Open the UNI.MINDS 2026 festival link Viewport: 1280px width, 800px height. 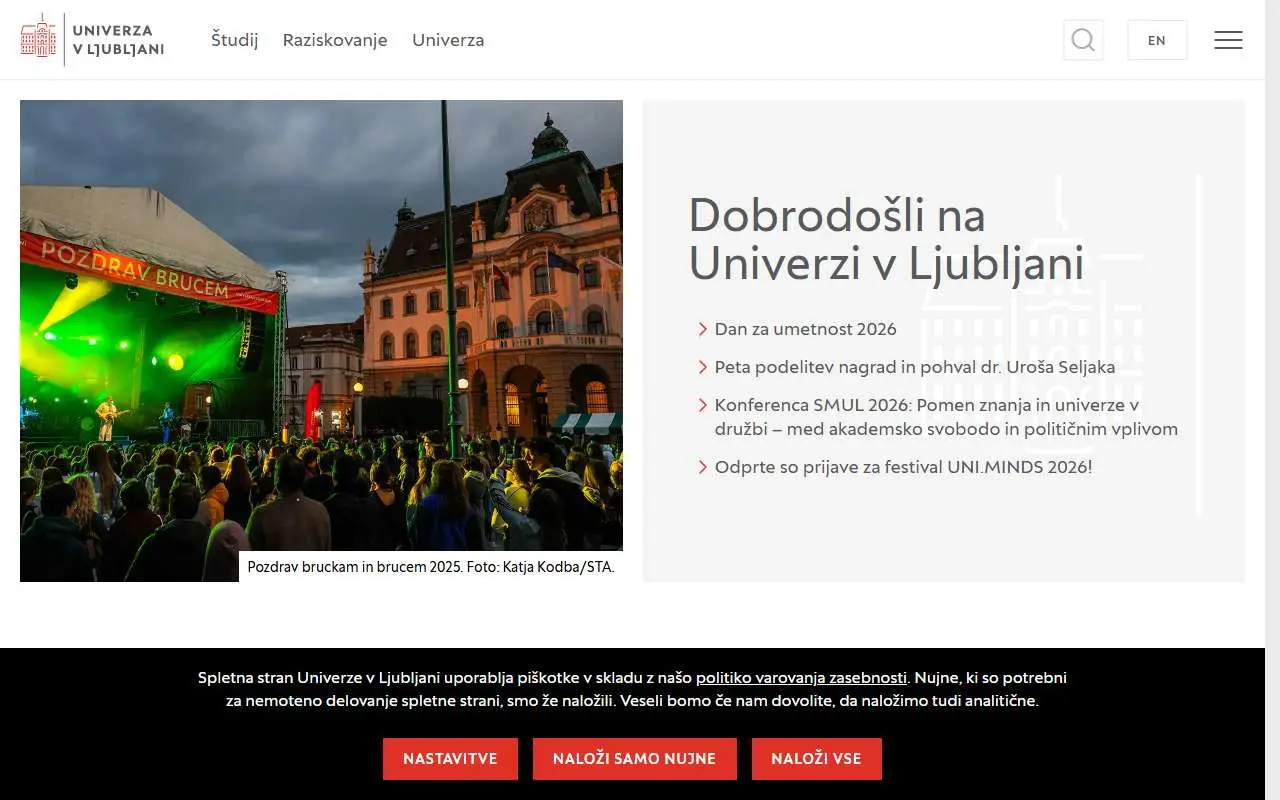pyautogui.click(x=903, y=467)
